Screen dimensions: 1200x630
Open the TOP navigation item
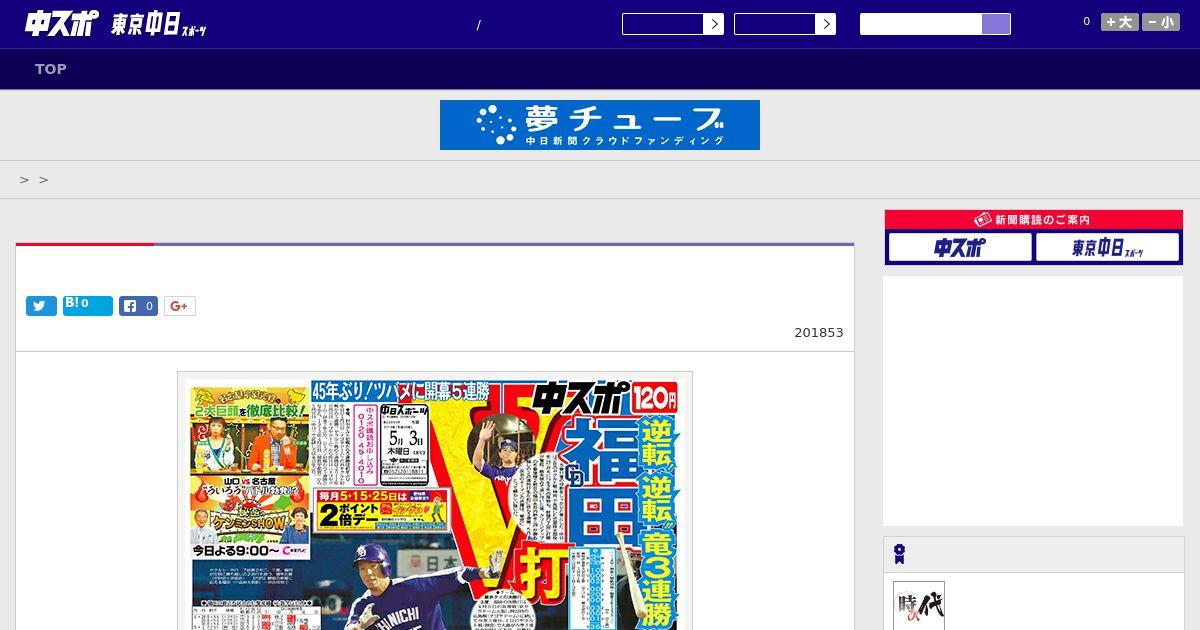[51, 69]
